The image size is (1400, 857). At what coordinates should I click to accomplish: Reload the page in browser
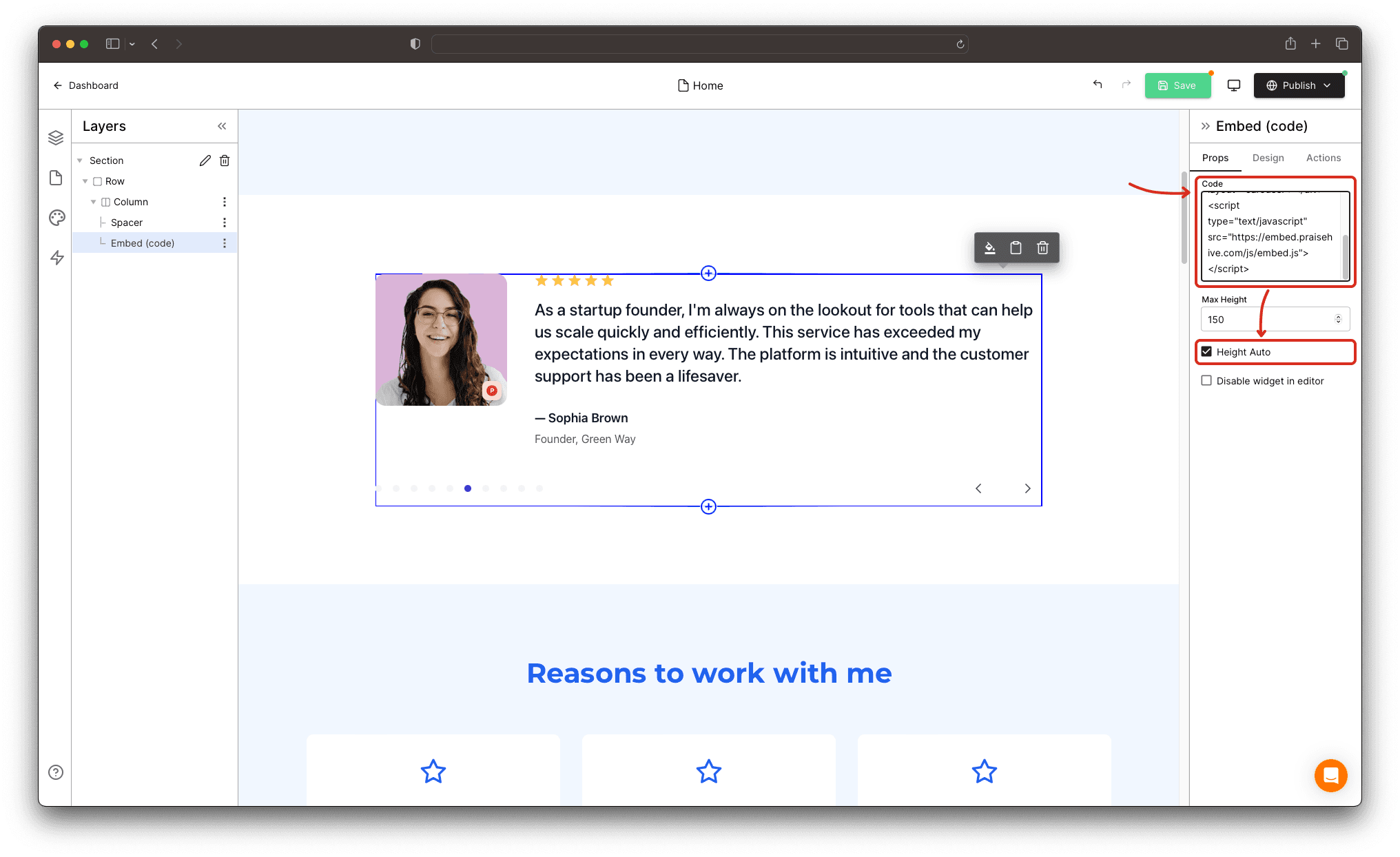[x=960, y=44]
